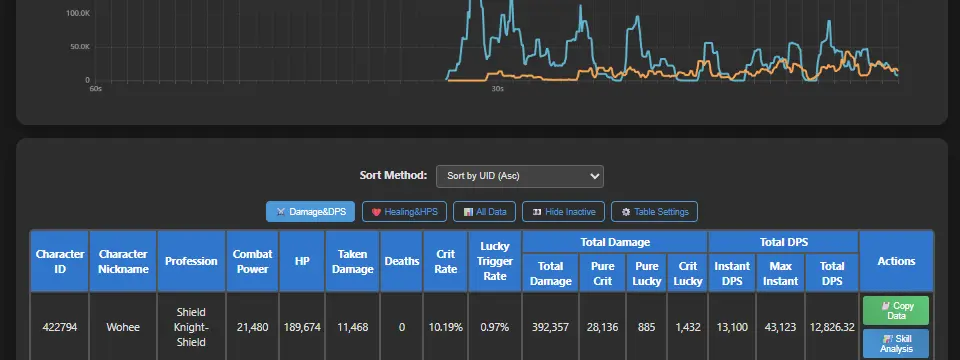Select the Shield Knight-Shield profession cell
This screenshot has width=960, height=360.
(x=192, y=327)
